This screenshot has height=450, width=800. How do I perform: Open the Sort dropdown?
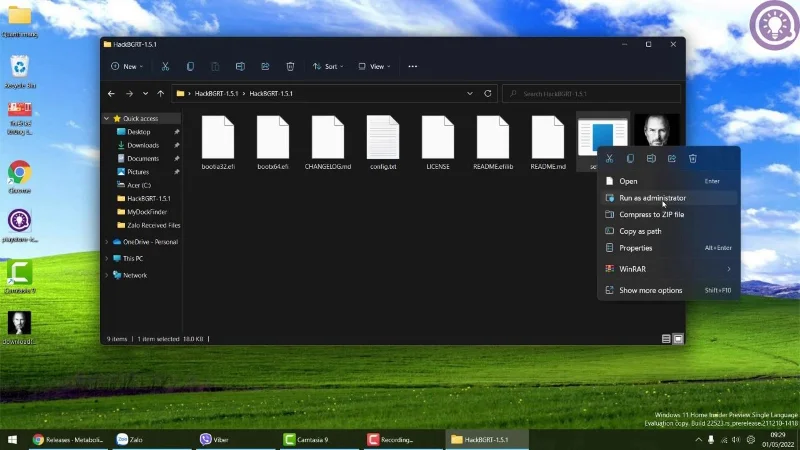(x=328, y=66)
